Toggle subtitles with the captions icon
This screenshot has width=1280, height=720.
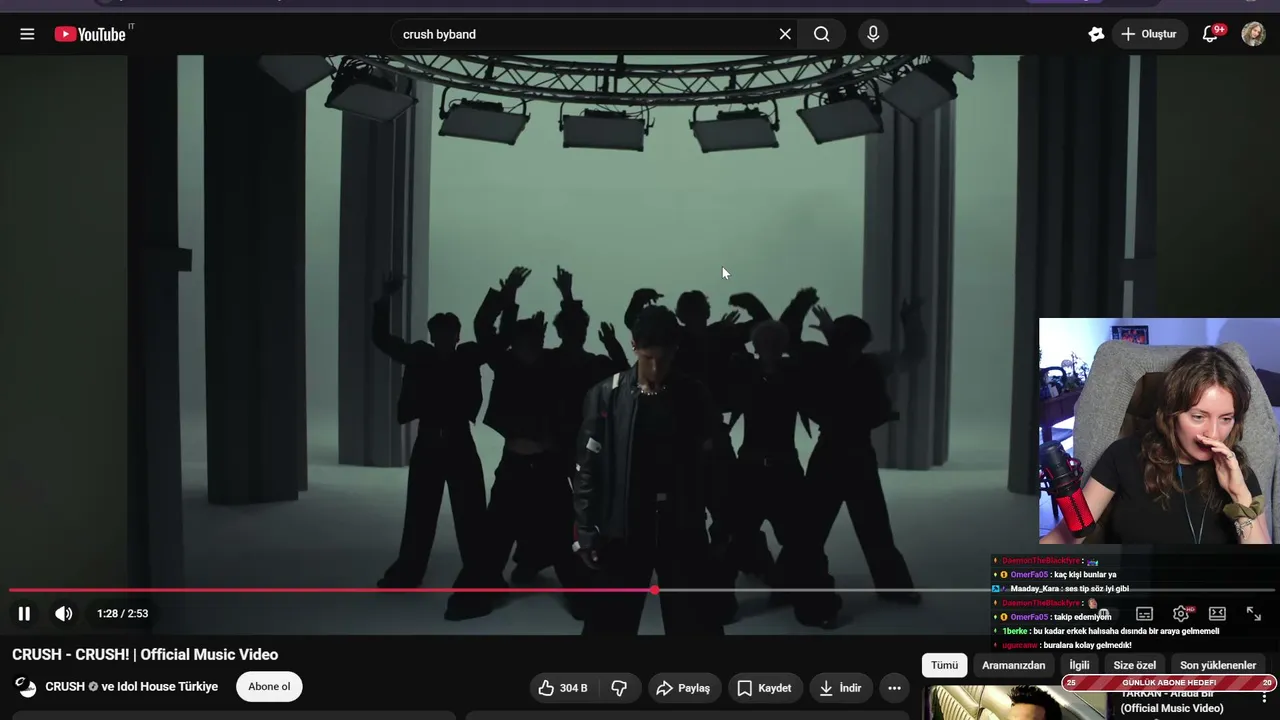(x=1144, y=614)
